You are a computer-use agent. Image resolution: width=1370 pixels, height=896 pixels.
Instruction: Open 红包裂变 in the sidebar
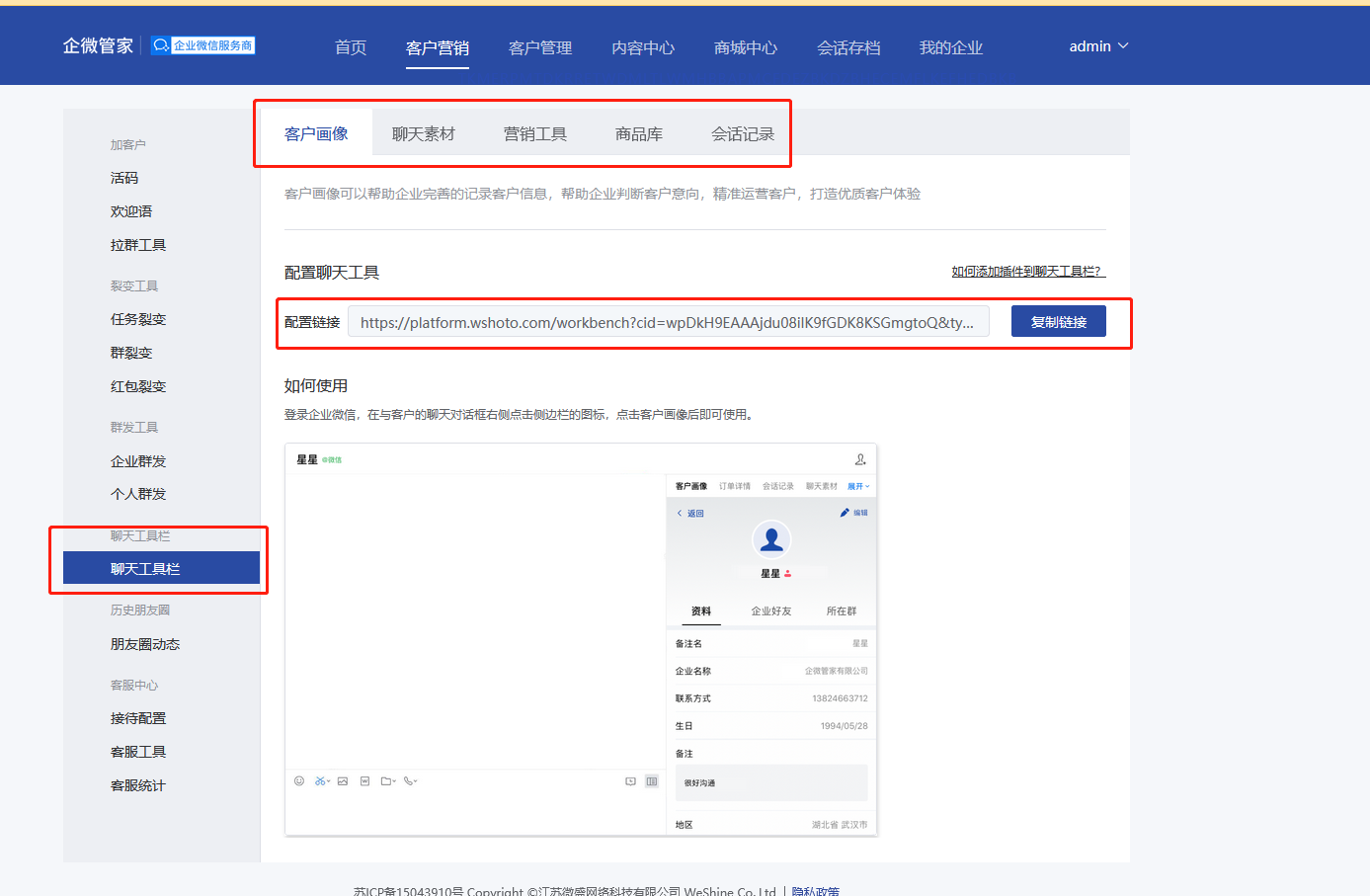point(138,386)
